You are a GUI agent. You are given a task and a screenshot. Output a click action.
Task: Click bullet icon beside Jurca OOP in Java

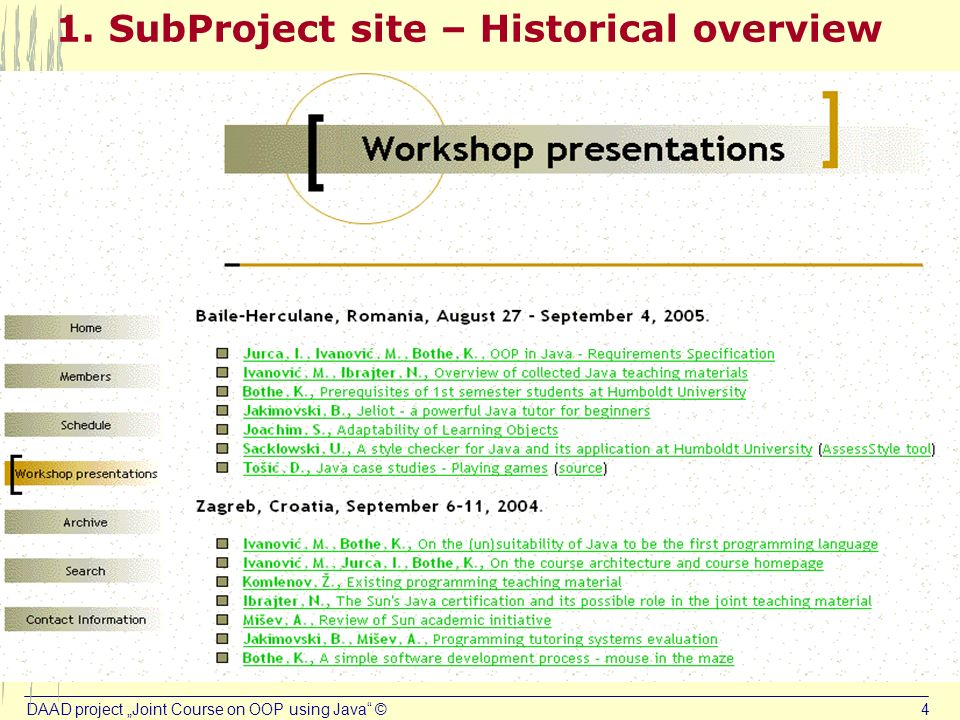pyautogui.click(x=222, y=353)
